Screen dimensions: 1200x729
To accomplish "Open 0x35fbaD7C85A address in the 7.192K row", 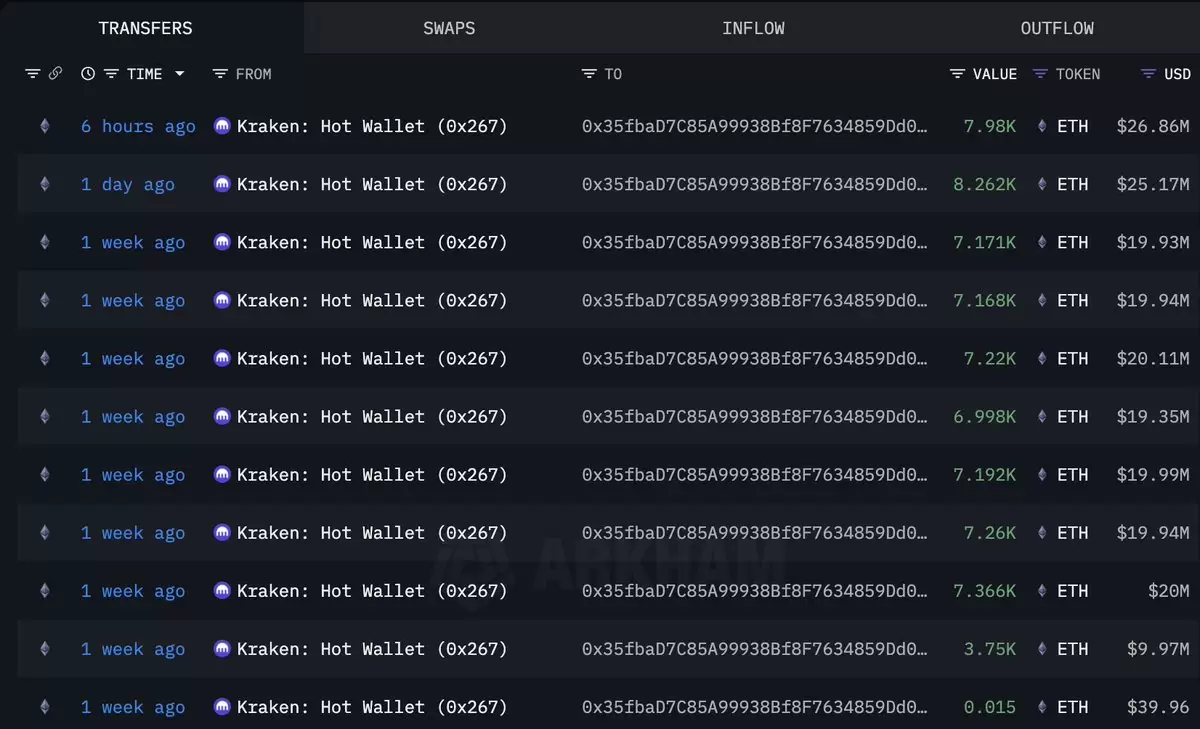I will pos(754,475).
